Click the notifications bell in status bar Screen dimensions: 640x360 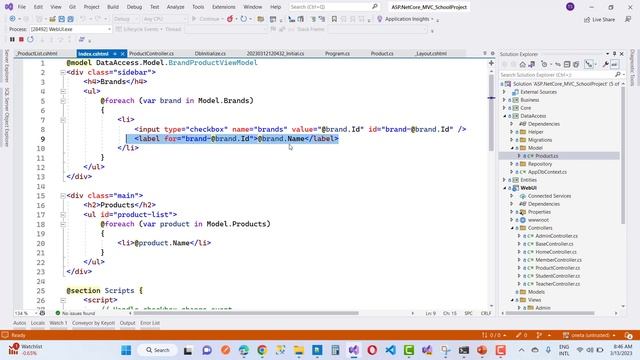(x=629, y=335)
